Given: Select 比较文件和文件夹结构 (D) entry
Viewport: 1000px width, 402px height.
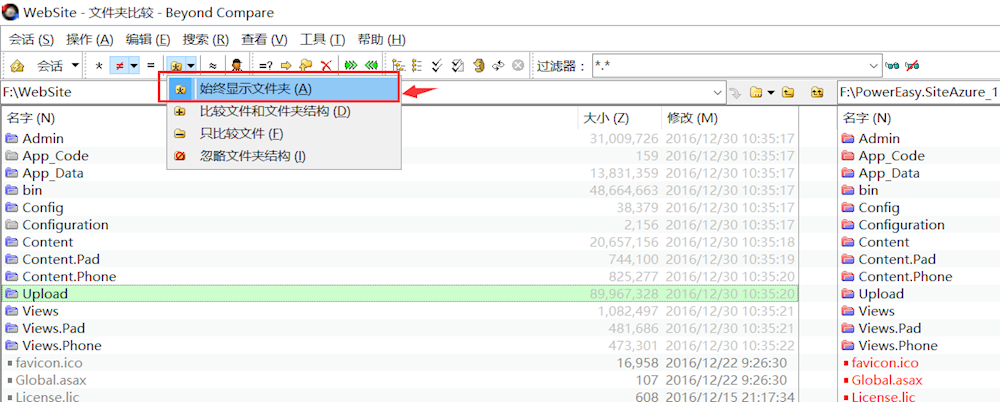Looking at the screenshot, I should point(284,112).
